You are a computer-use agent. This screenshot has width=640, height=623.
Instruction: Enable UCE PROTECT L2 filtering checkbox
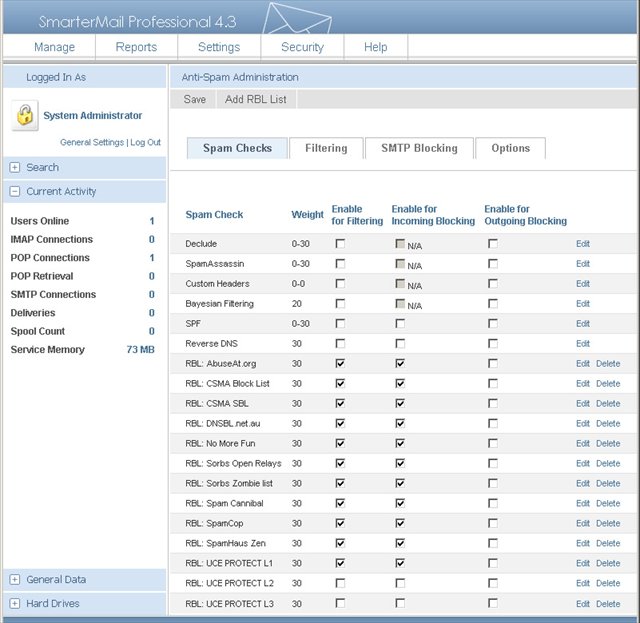point(340,583)
